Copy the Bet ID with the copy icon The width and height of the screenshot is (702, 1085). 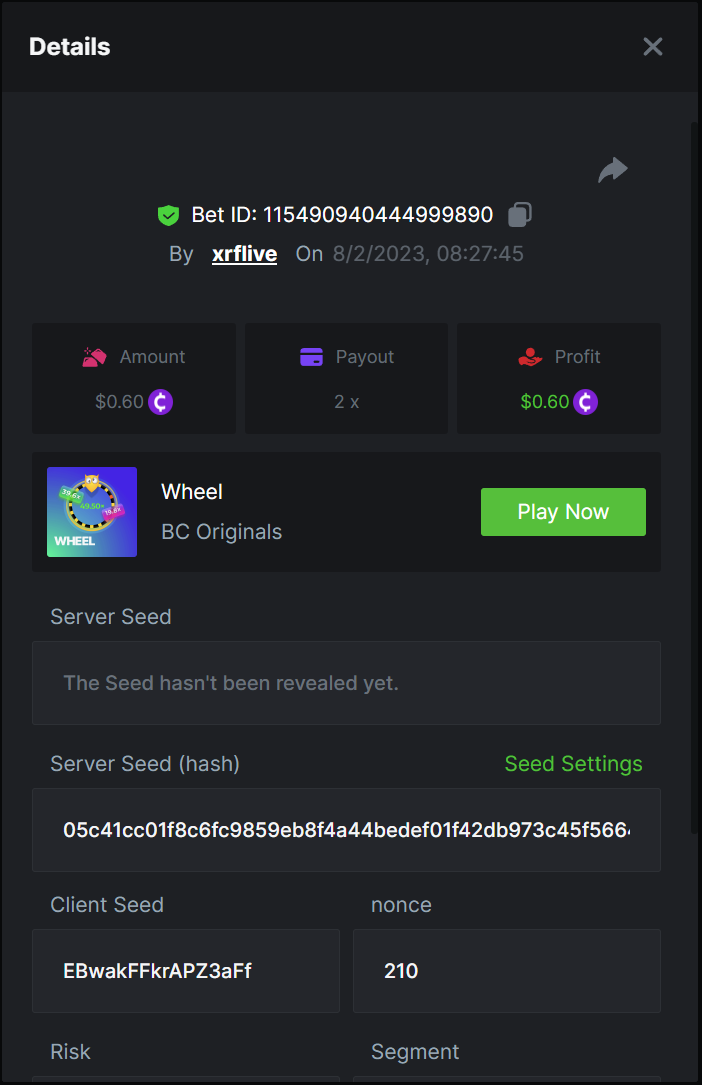[x=520, y=214]
